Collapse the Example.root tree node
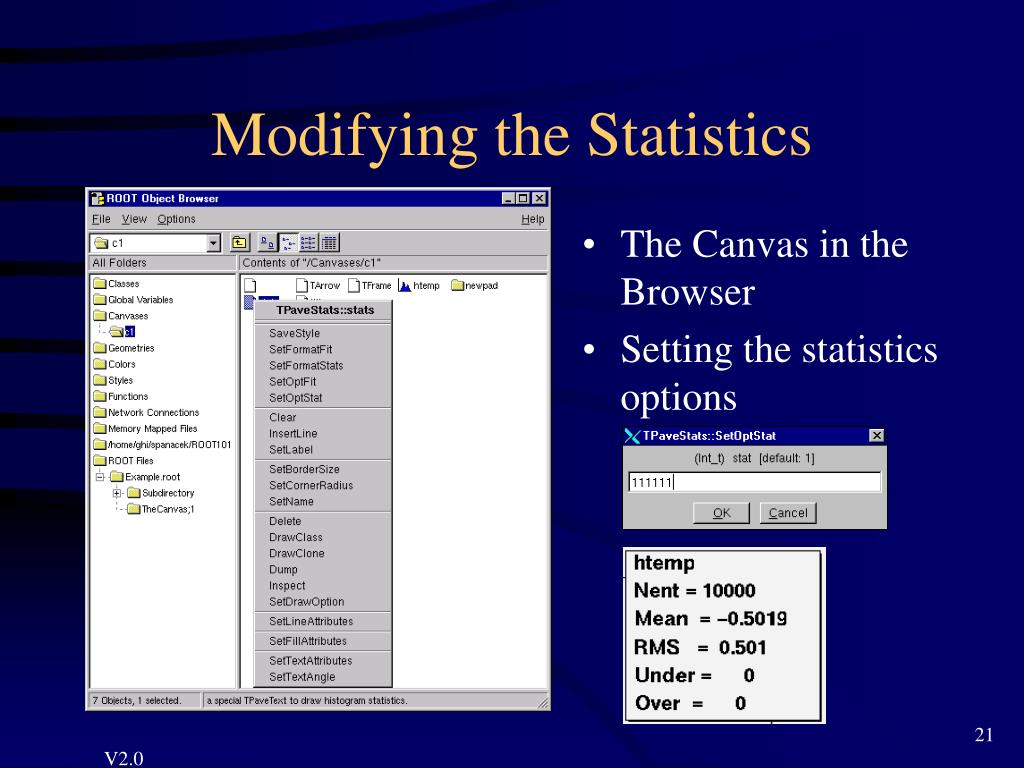This screenshot has width=1024, height=768. [100, 477]
